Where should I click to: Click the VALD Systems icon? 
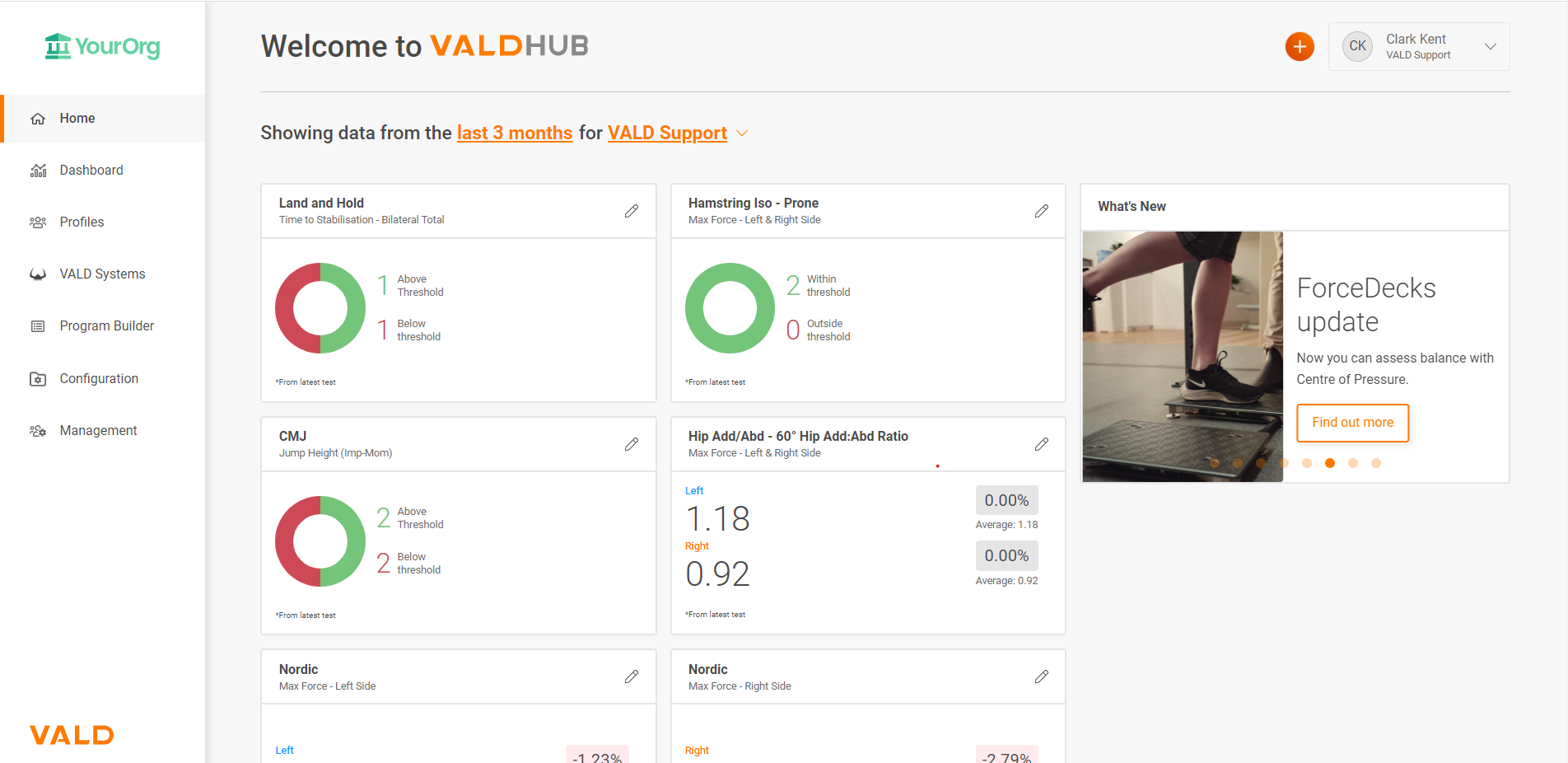point(38,274)
